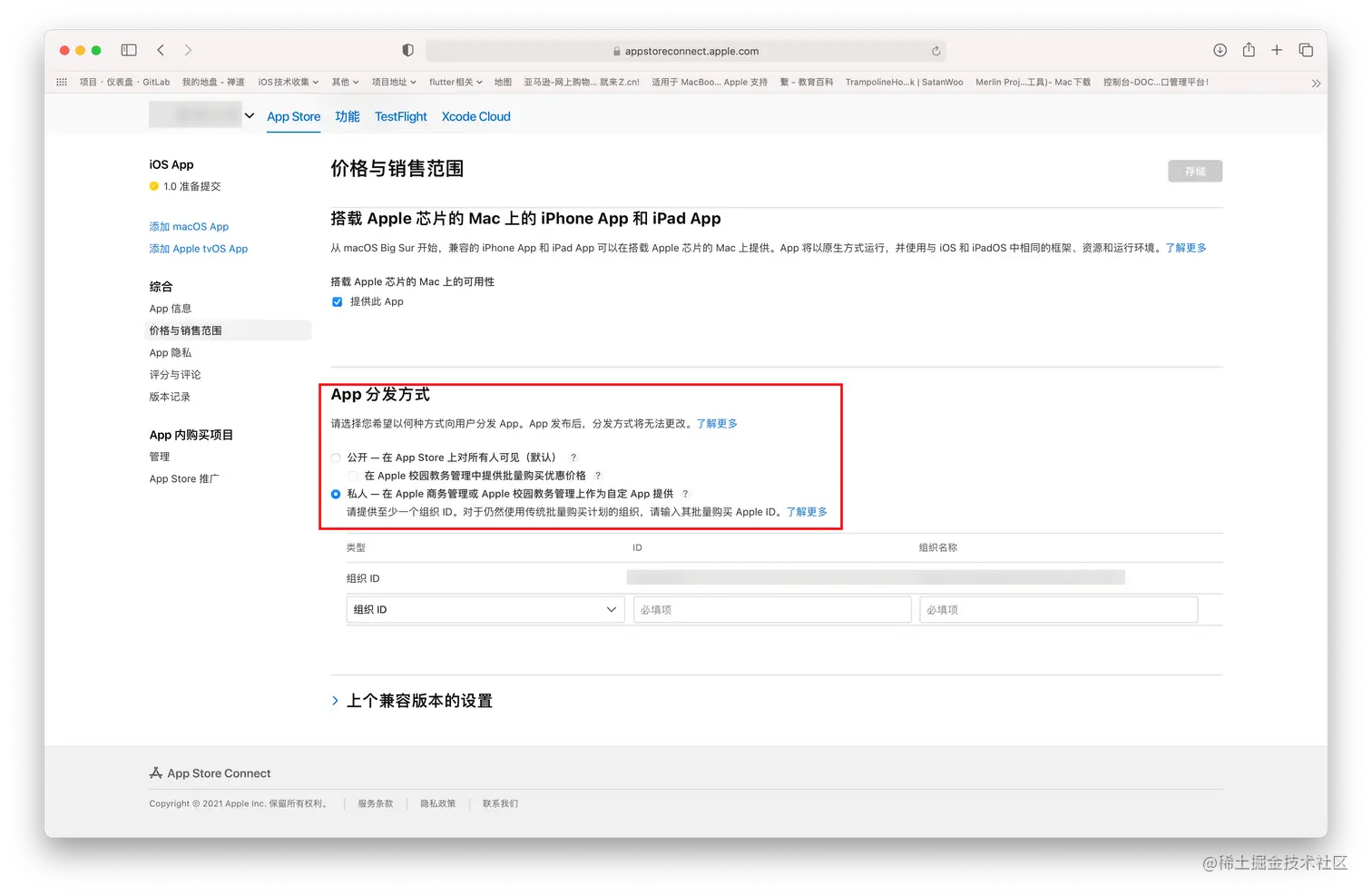
Task: Open 服务条款 footer link
Action: tap(376, 803)
